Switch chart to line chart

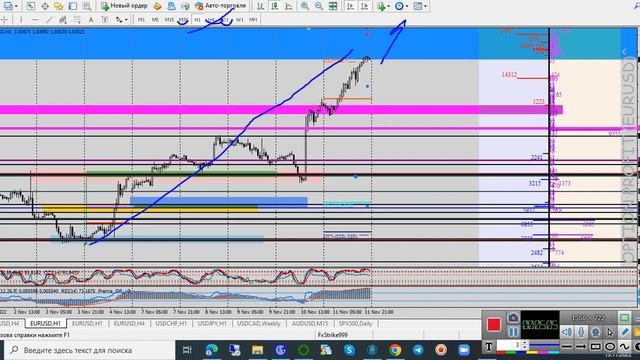(289, 6)
